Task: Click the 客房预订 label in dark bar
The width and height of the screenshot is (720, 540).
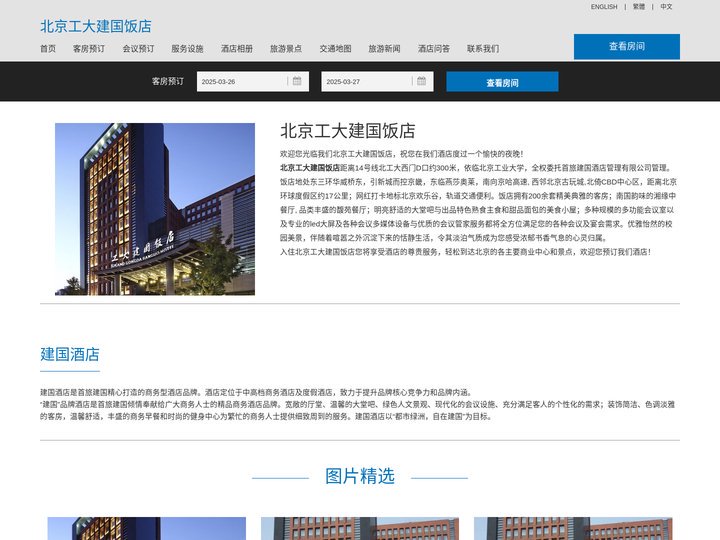Action: 168,81
